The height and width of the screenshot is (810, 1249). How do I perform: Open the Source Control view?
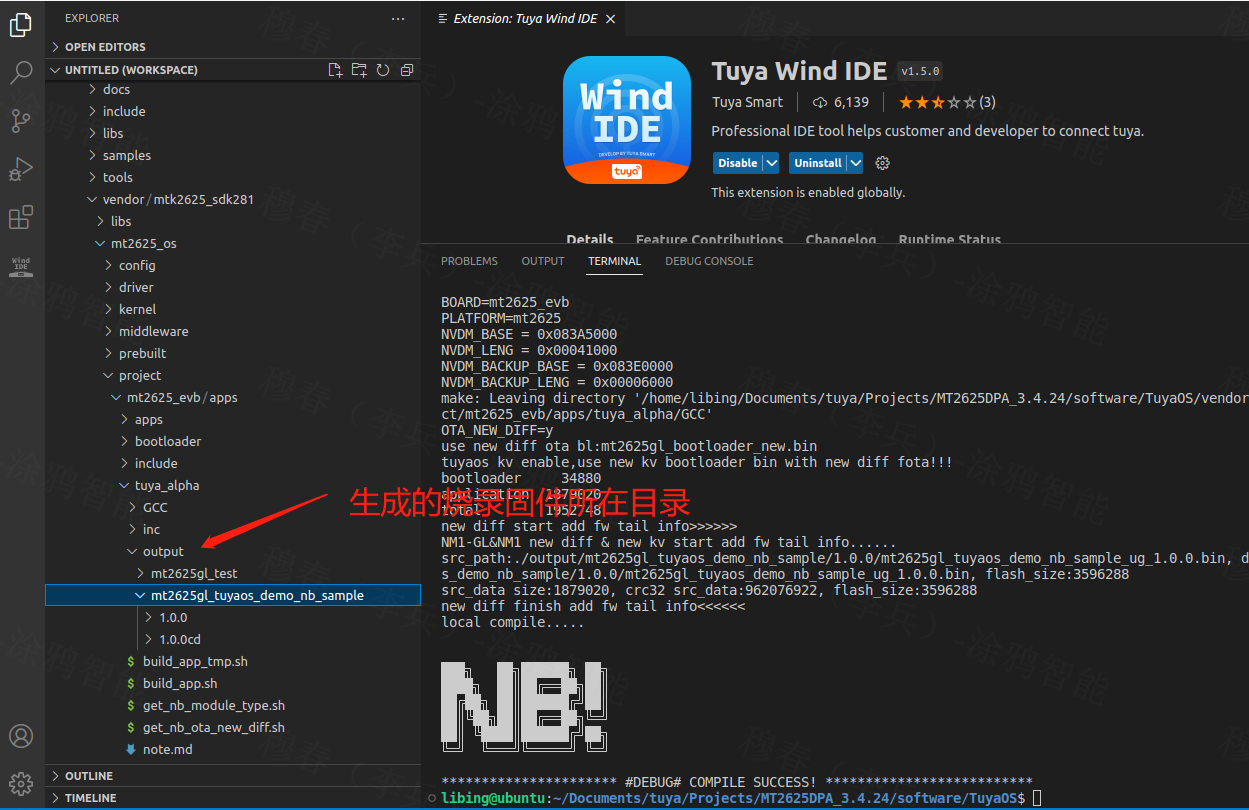[21, 121]
